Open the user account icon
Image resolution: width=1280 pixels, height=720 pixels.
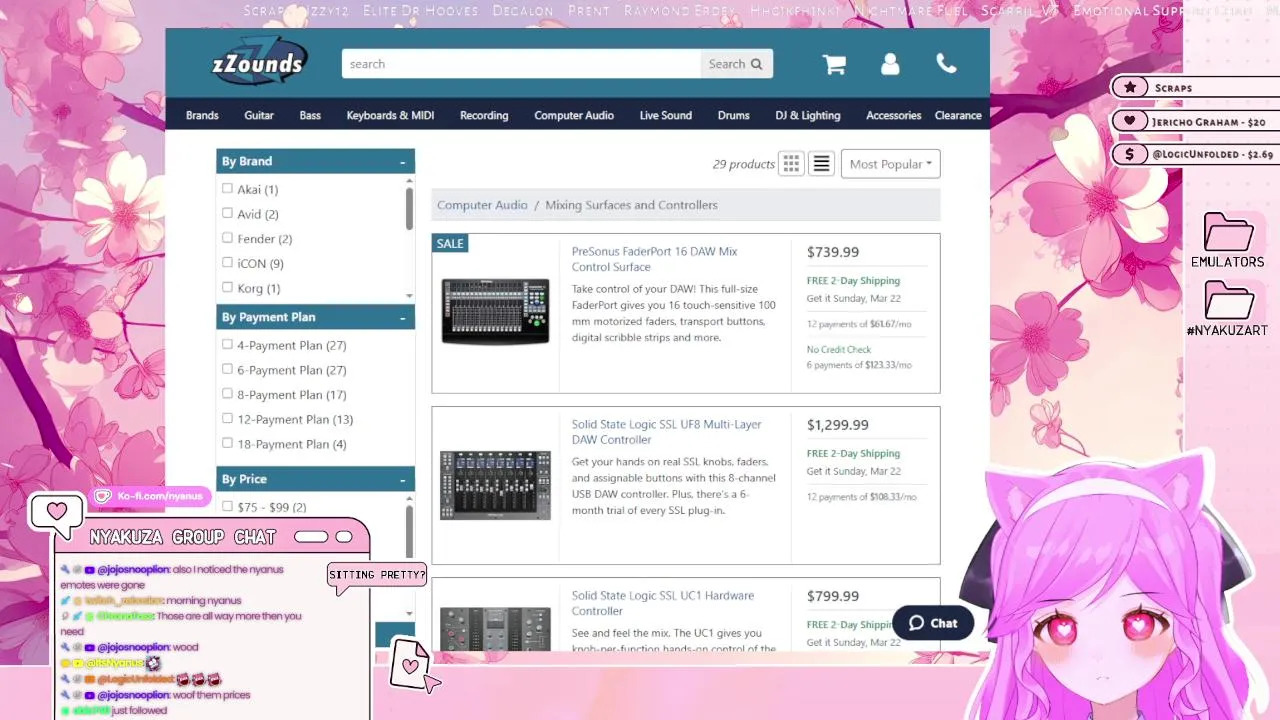[890, 64]
